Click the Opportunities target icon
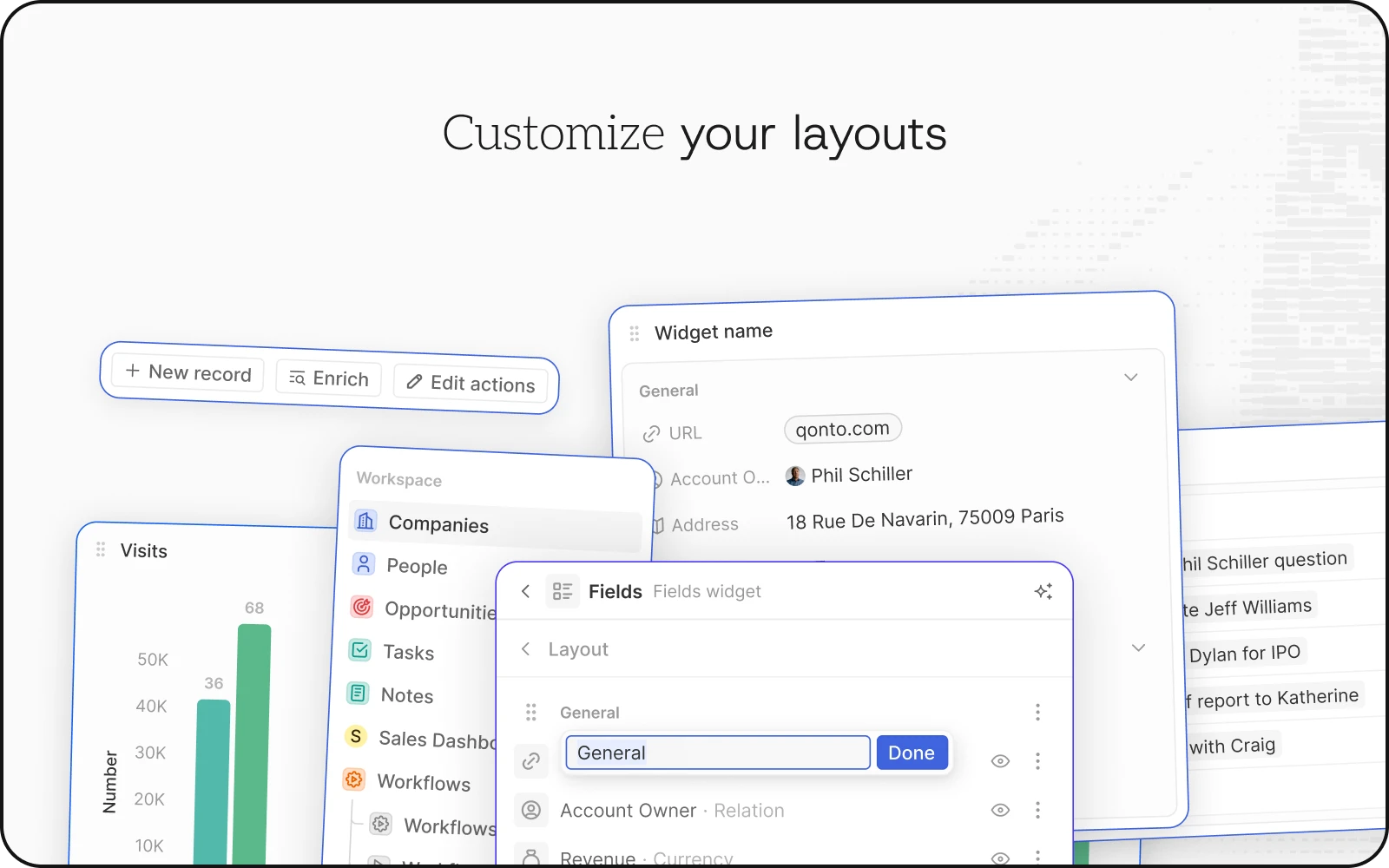The image size is (1389, 868). point(362,607)
